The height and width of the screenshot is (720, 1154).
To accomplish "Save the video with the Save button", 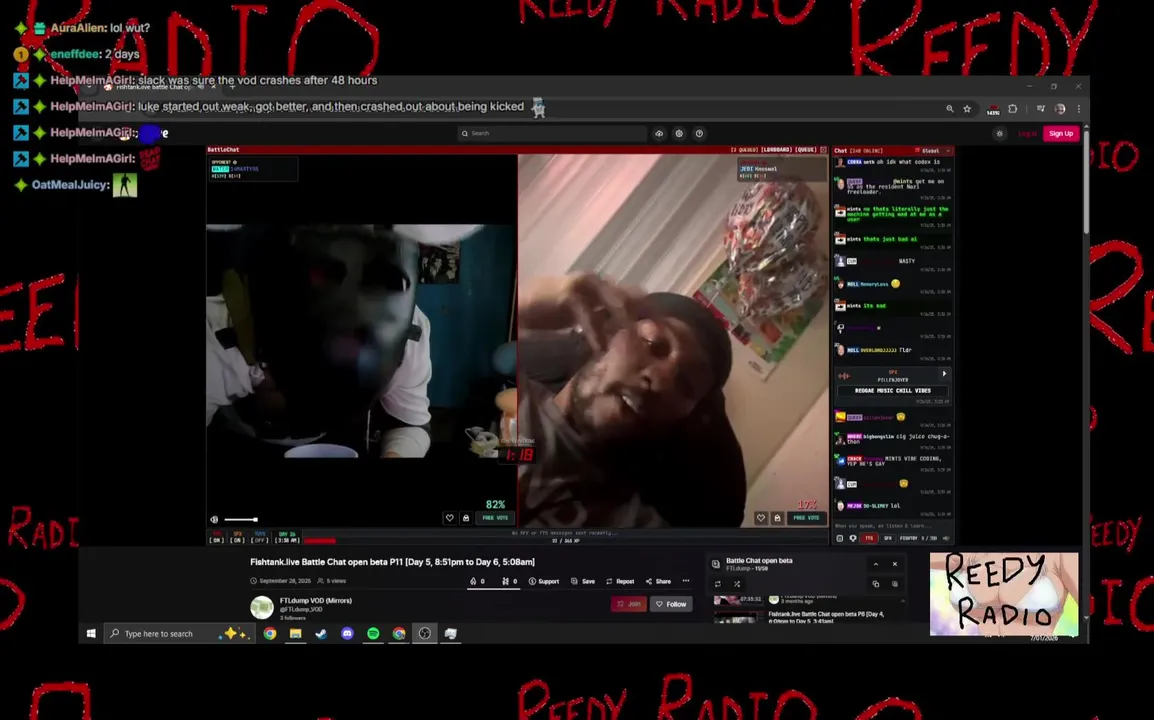I will (x=583, y=581).
